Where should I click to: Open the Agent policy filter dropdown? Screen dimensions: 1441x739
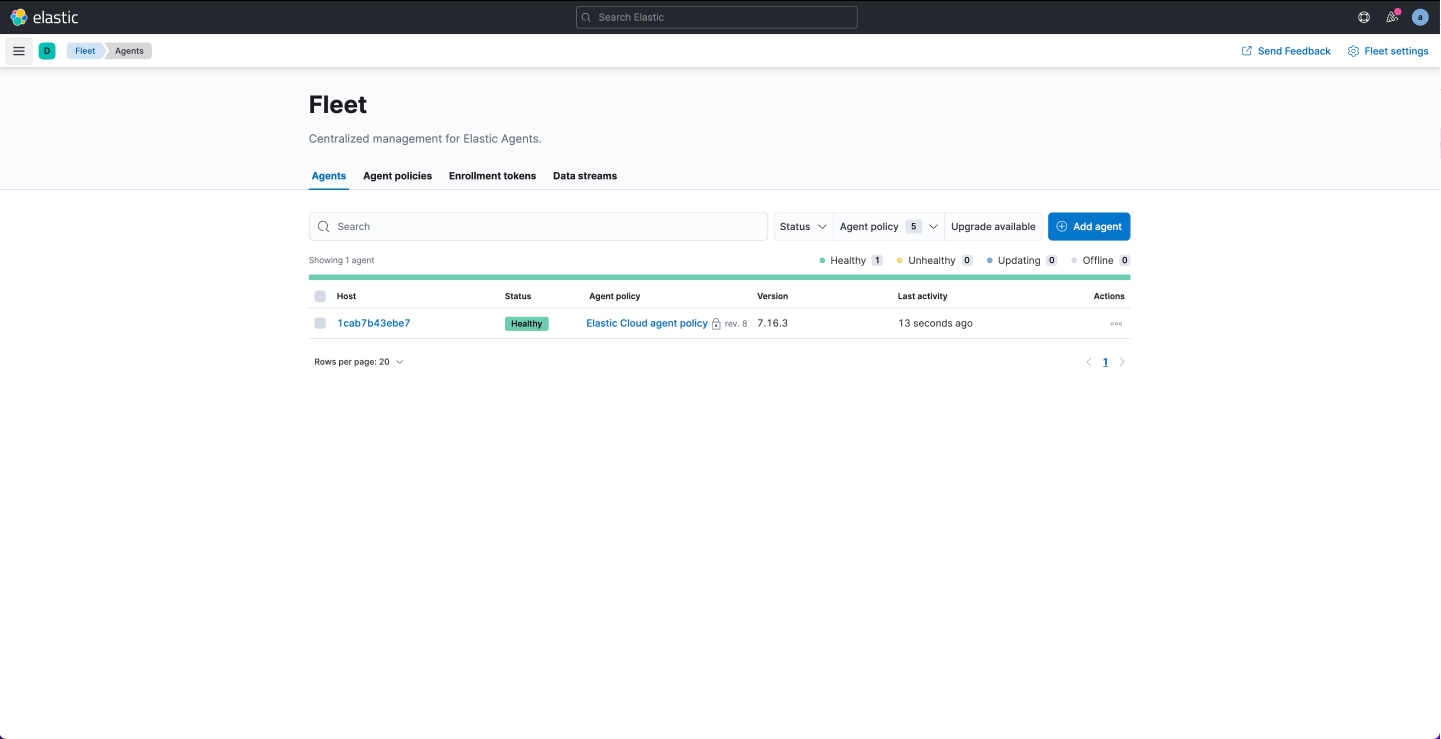click(x=889, y=227)
